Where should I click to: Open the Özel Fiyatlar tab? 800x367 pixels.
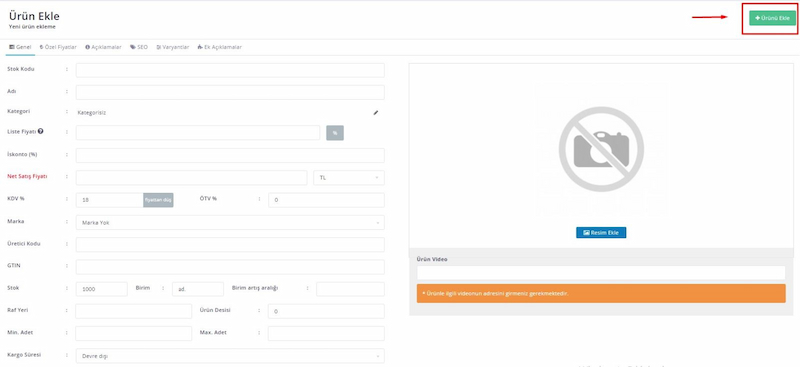click(58, 47)
